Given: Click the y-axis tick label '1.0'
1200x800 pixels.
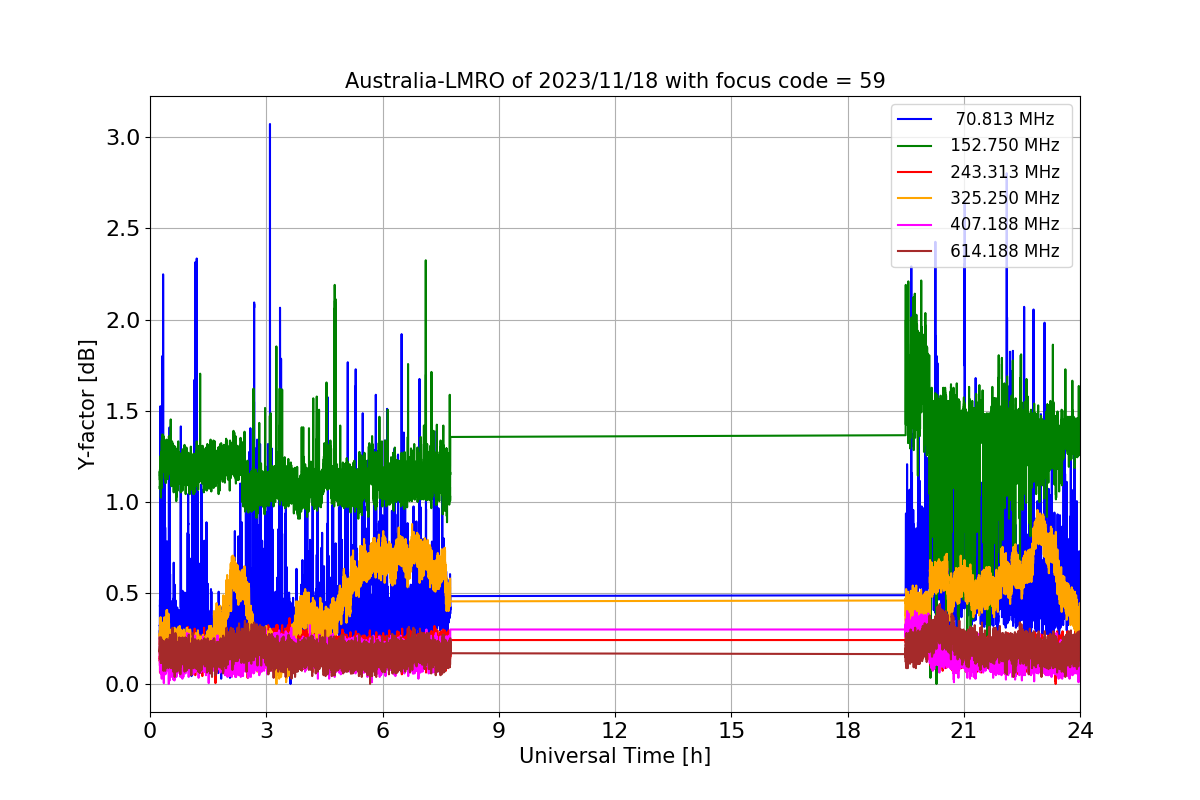Looking at the screenshot, I should [124, 503].
